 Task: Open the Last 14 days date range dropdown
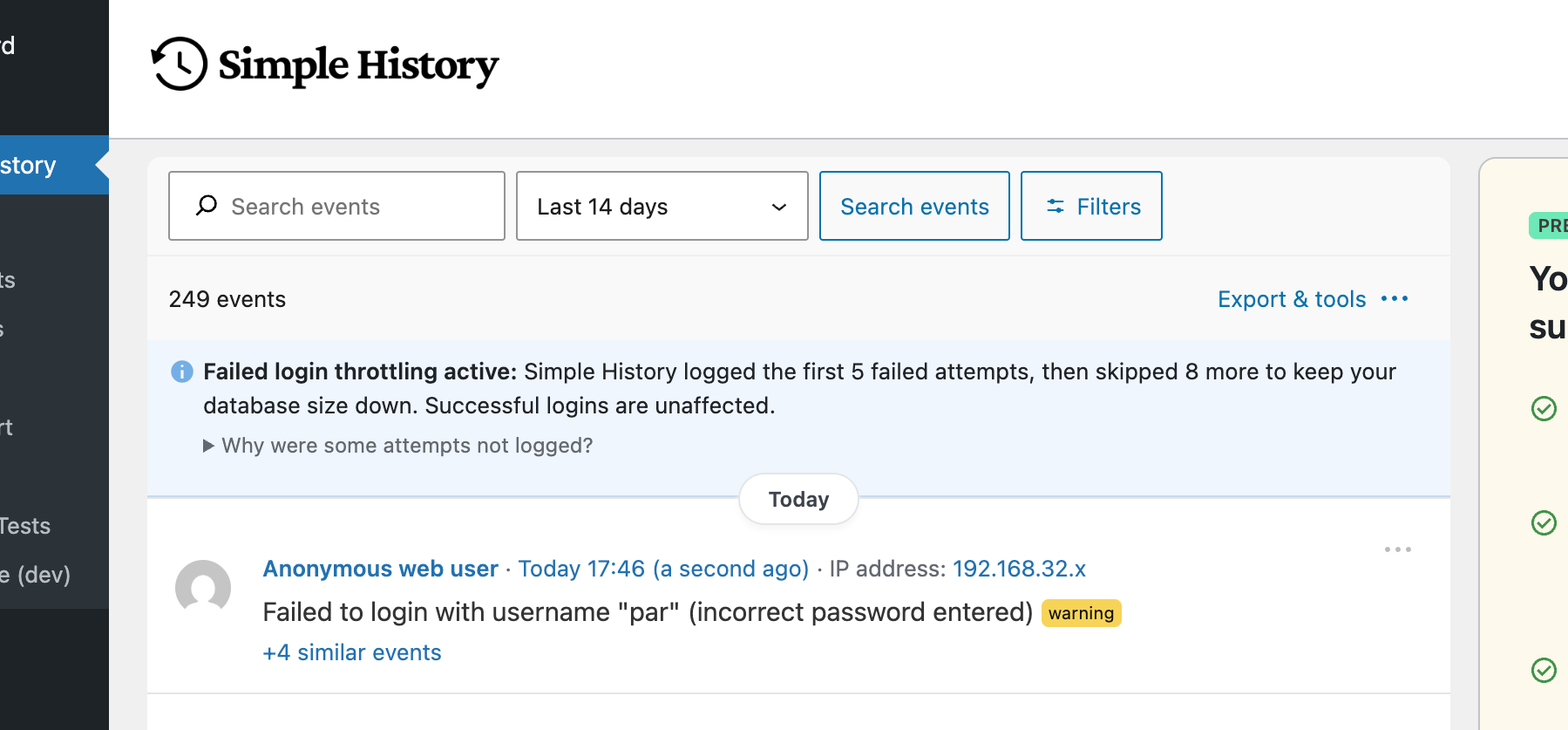(662, 206)
